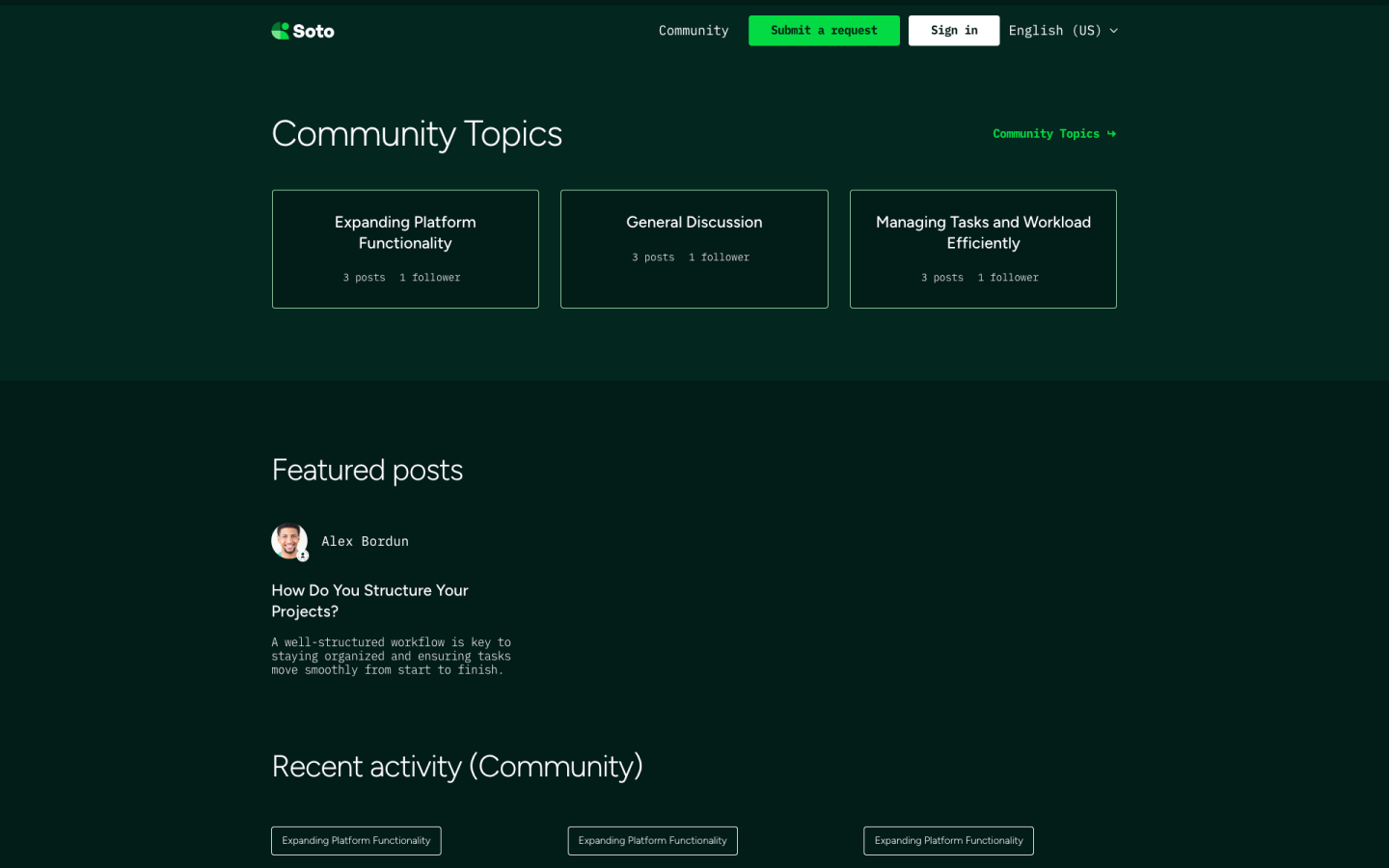The image size is (1389, 868).
Task: Click the arrow icon beside Community Topics
Action: pos(1111,134)
